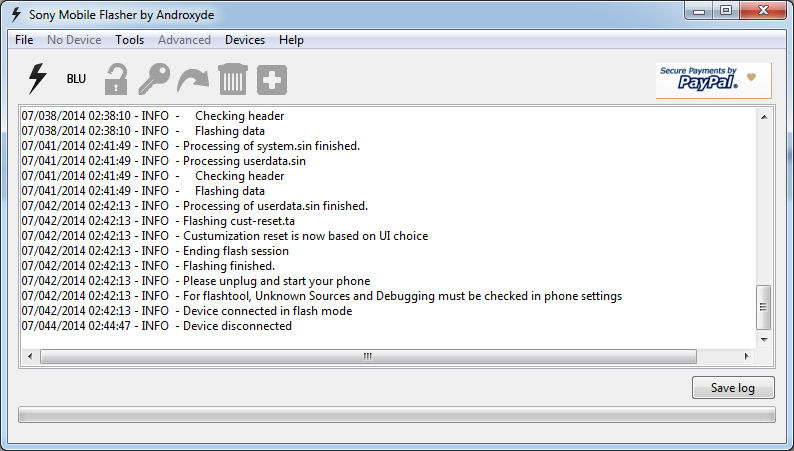Open the No Device menu
Image resolution: width=794 pixels, height=451 pixels.
[74, 40]
